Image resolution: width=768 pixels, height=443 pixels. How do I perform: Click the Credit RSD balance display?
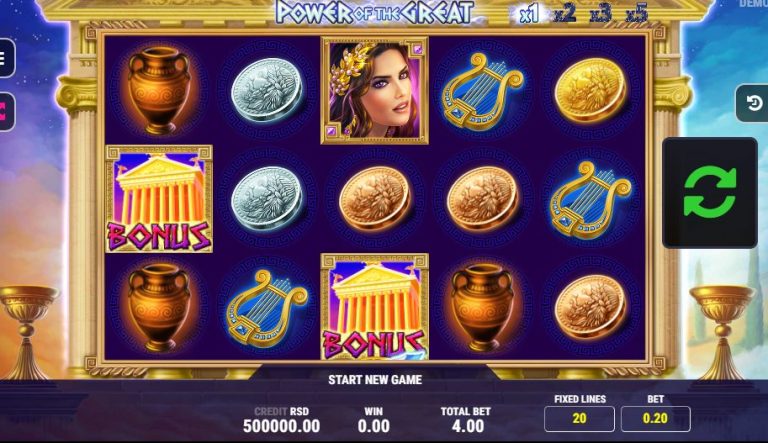(x=282, y=420)
